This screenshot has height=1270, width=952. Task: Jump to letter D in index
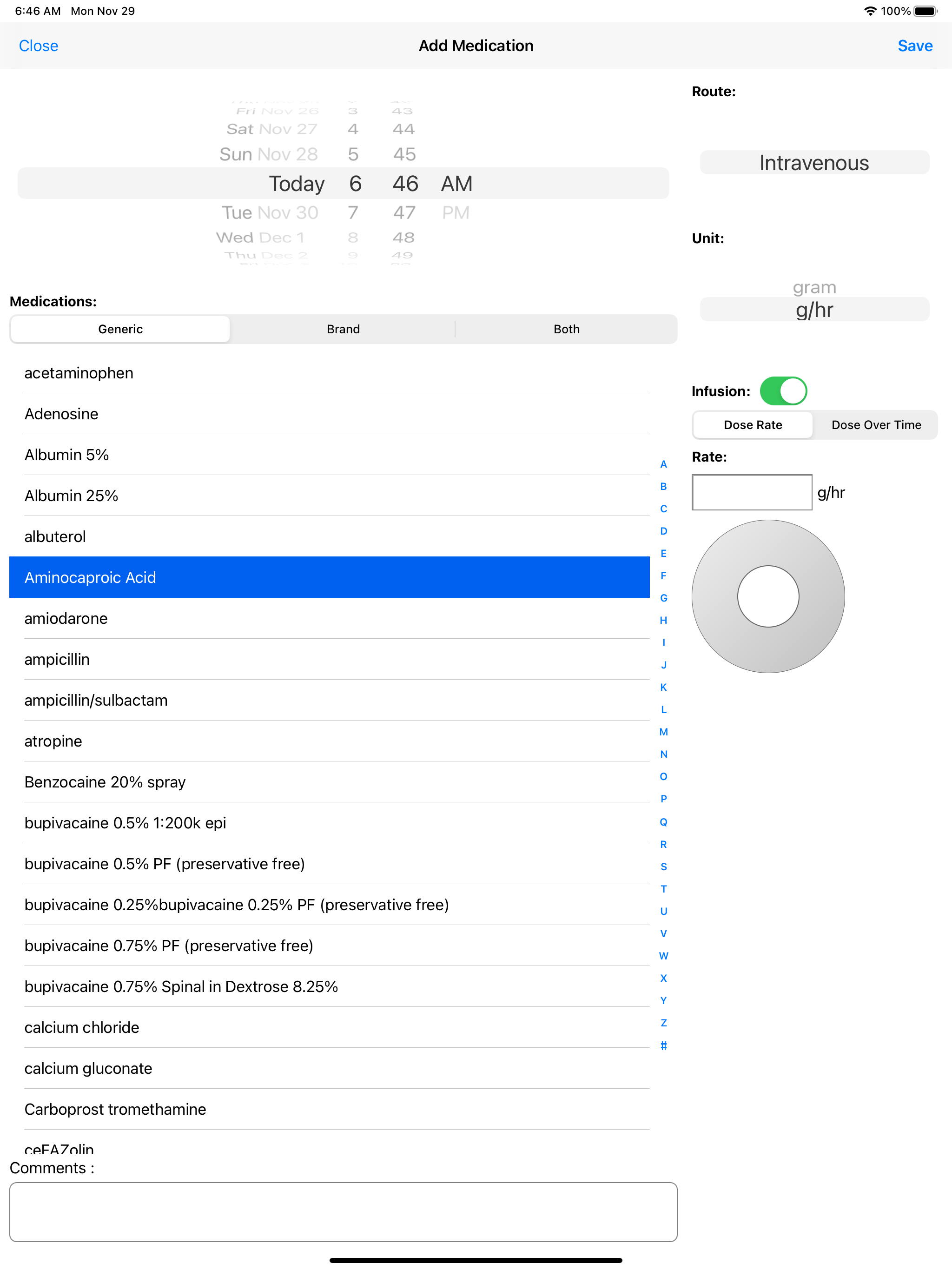(663, 531)
